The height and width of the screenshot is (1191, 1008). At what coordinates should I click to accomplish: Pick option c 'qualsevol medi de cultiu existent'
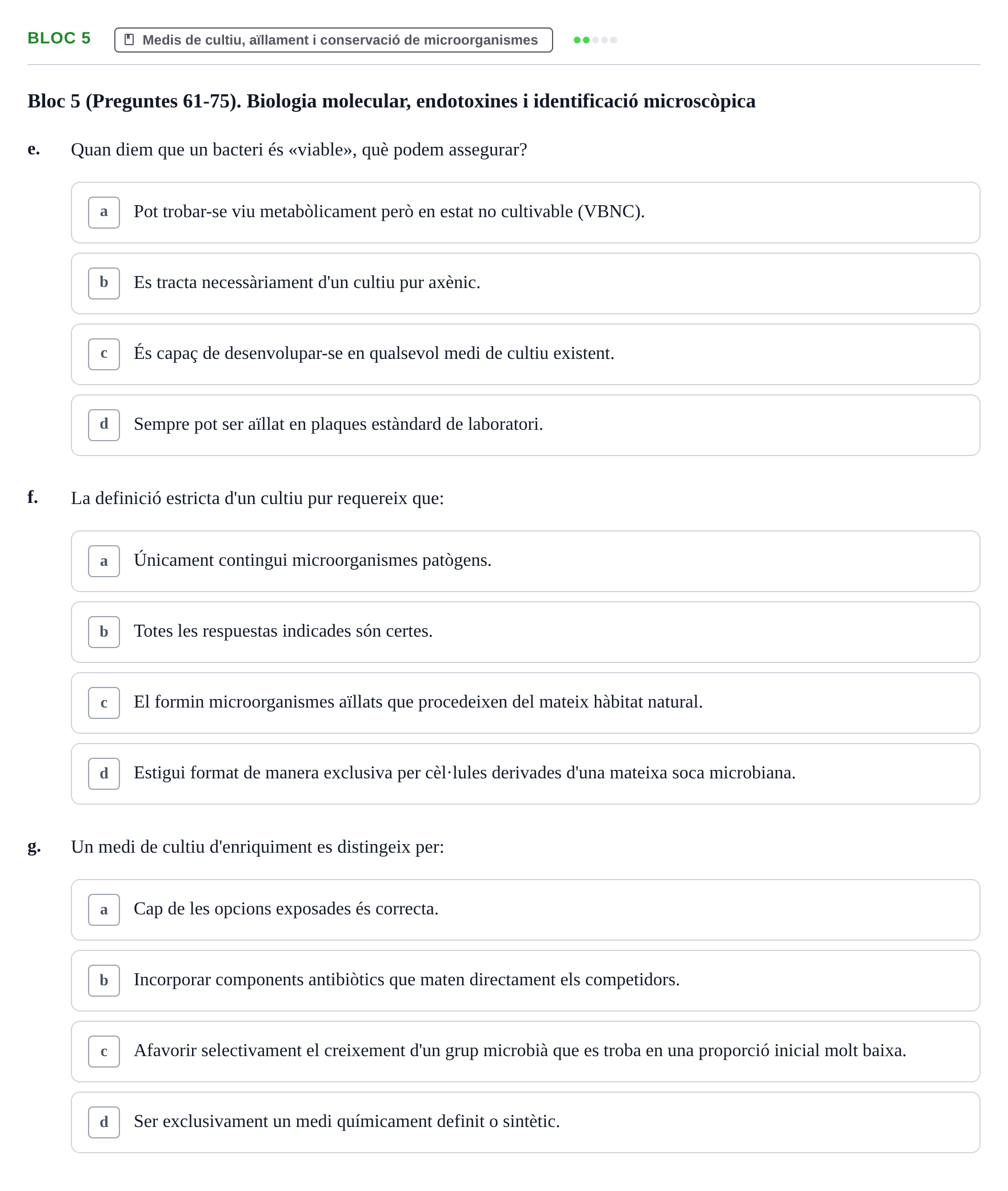(525, 354)
